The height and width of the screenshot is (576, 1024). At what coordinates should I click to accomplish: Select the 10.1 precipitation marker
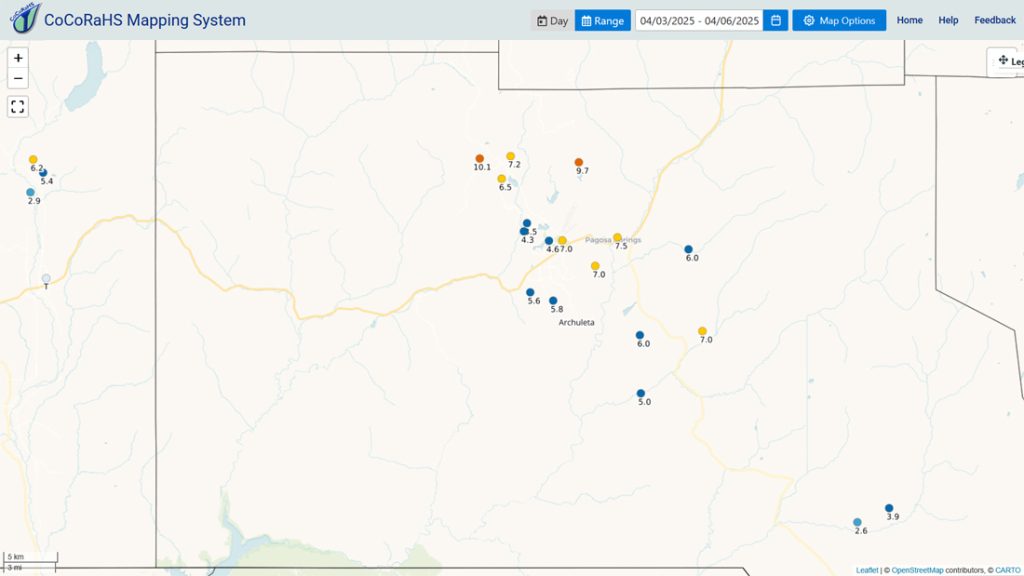pos(479,159)
